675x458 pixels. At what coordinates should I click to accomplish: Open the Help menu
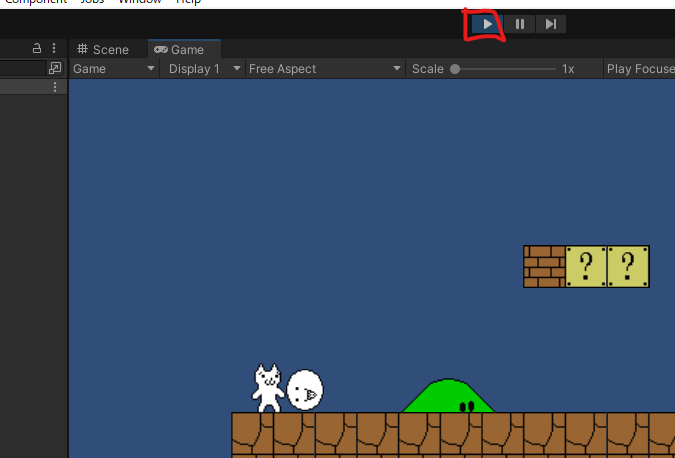tap(189, 2)
